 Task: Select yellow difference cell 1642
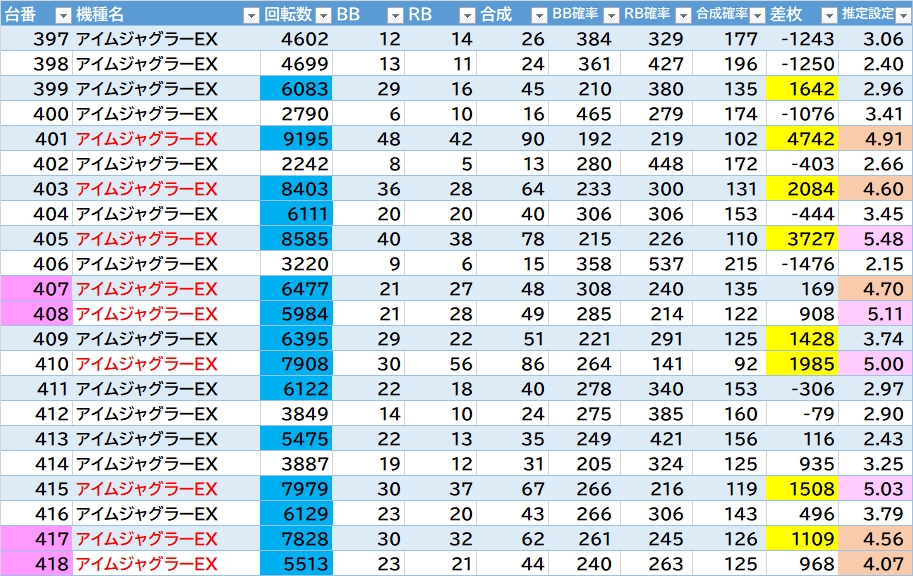coord(802,89)
